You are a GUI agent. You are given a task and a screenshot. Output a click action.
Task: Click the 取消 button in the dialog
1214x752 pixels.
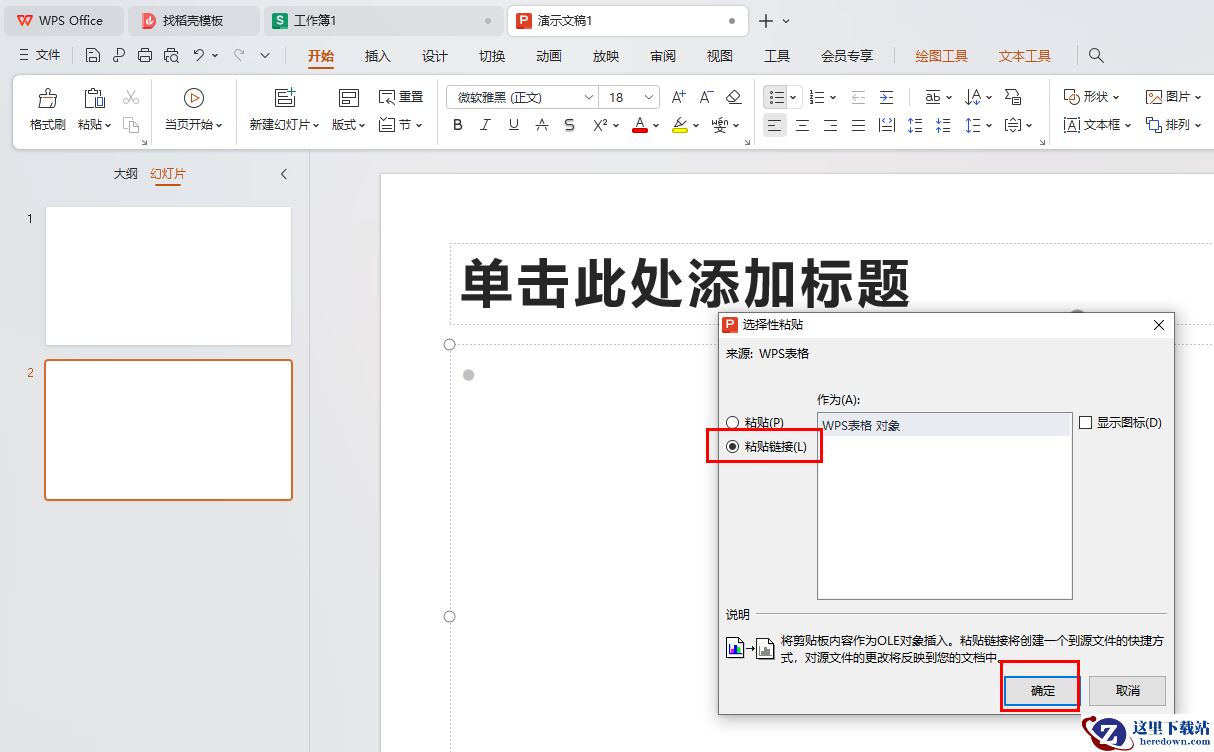pyautogui.click(x=1128, y=690)
